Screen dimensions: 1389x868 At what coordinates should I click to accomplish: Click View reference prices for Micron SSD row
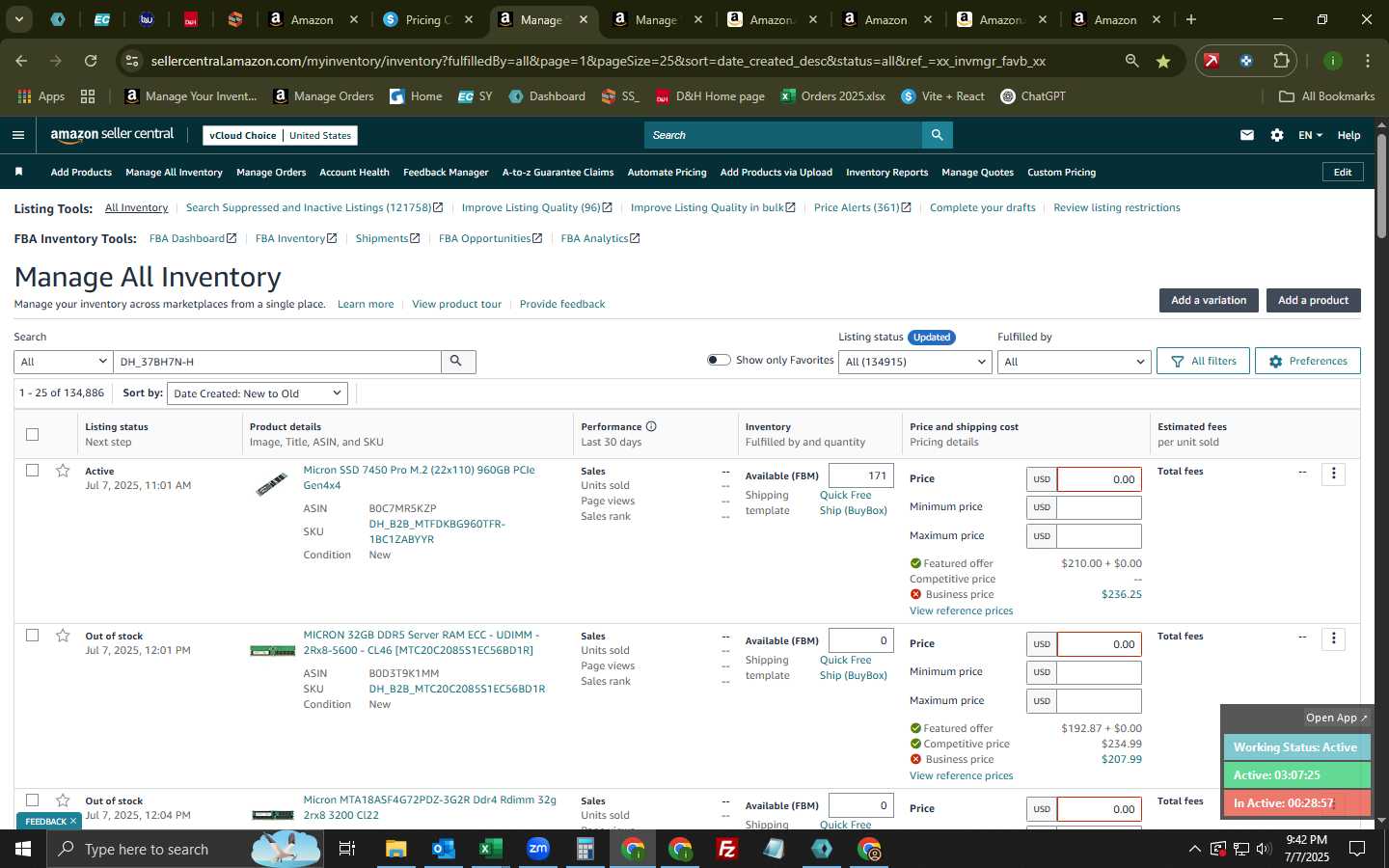click(x=961, y=610)
